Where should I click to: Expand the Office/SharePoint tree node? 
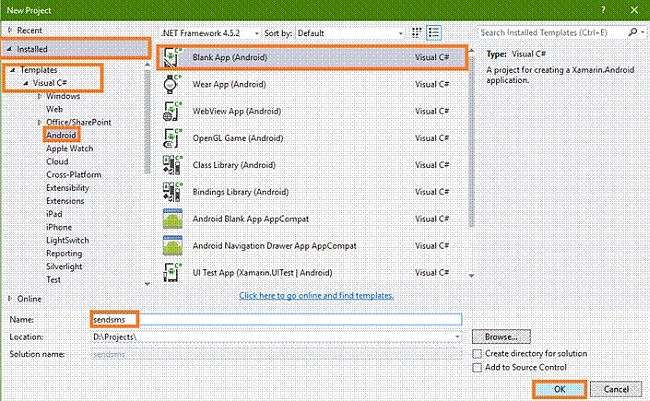pos(39,122)
